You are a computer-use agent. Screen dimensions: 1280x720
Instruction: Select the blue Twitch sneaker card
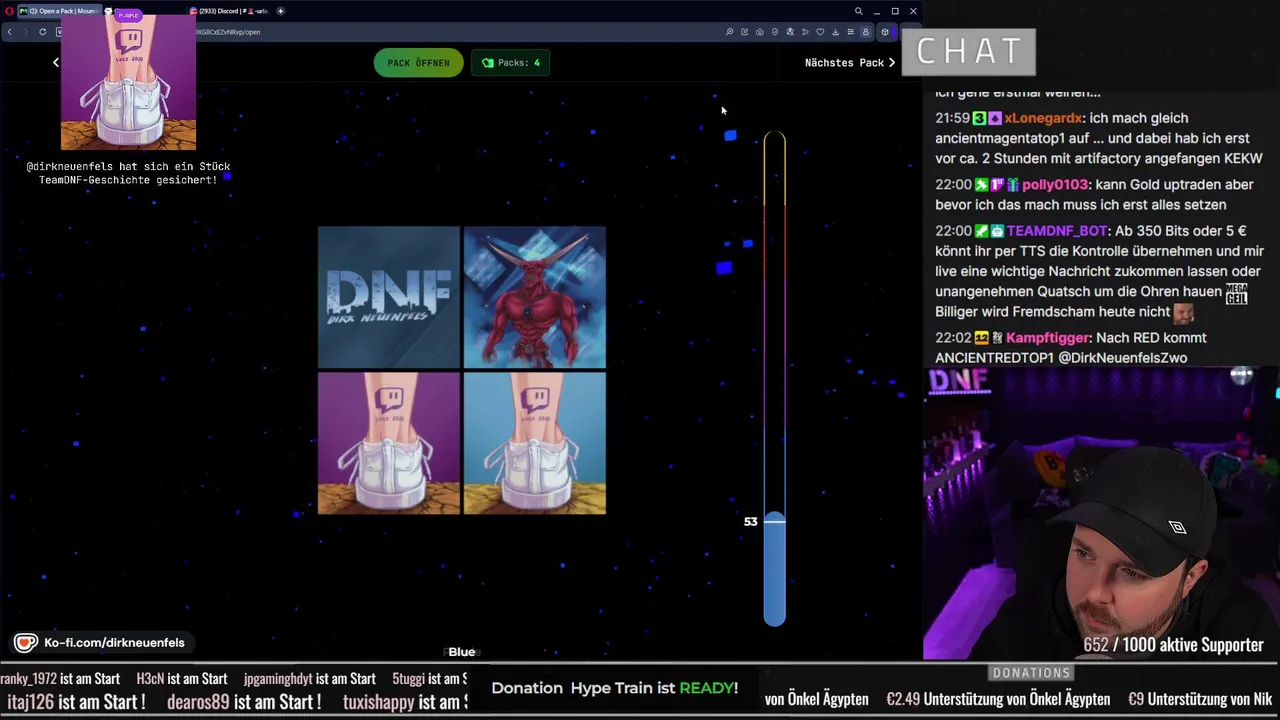534,443
